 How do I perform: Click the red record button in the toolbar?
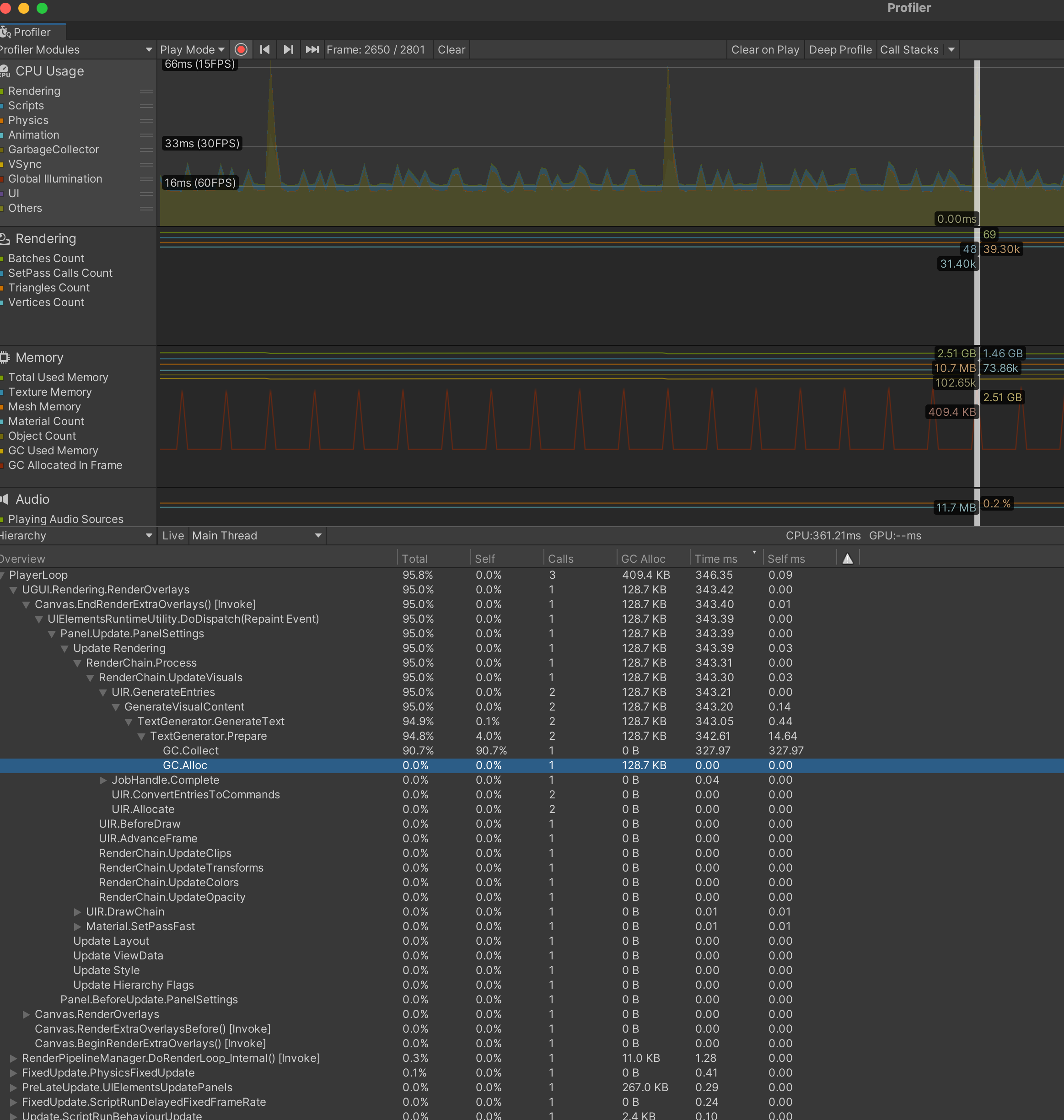pyautogui.click(x=241, y=49)
